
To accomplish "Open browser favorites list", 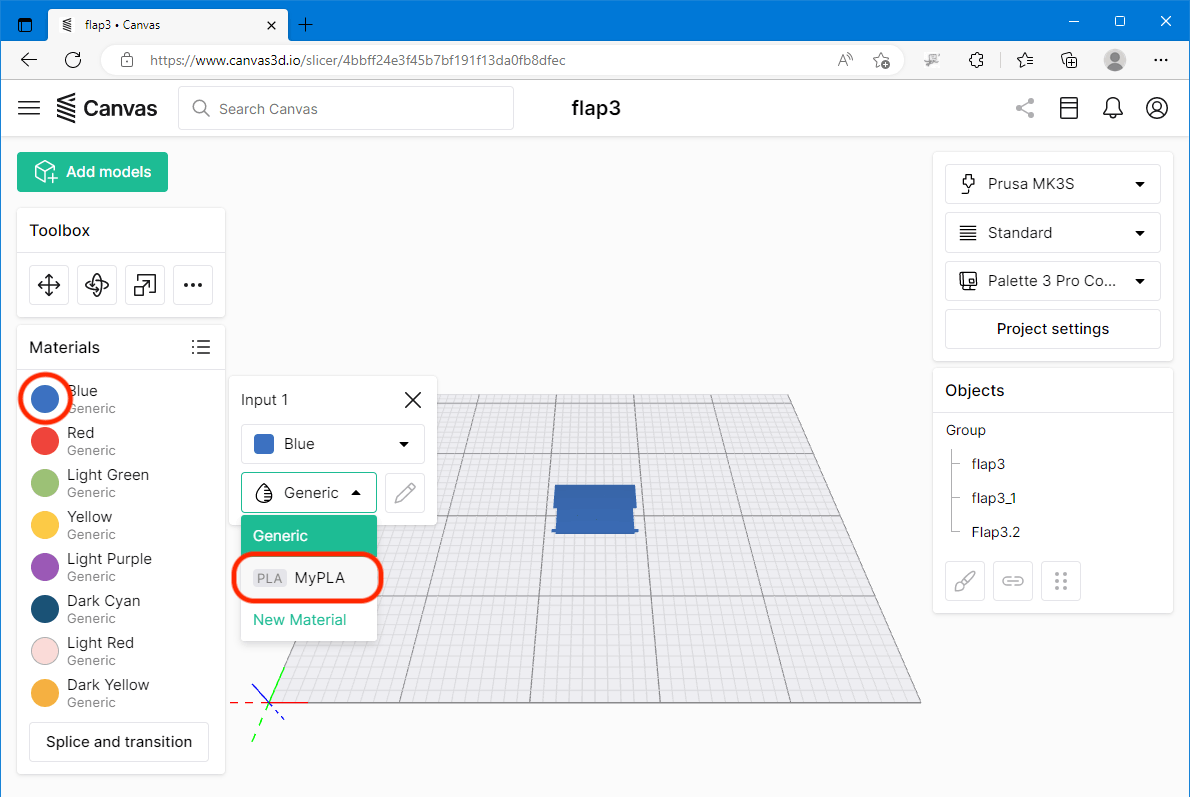I will (x=1025, y=60).
